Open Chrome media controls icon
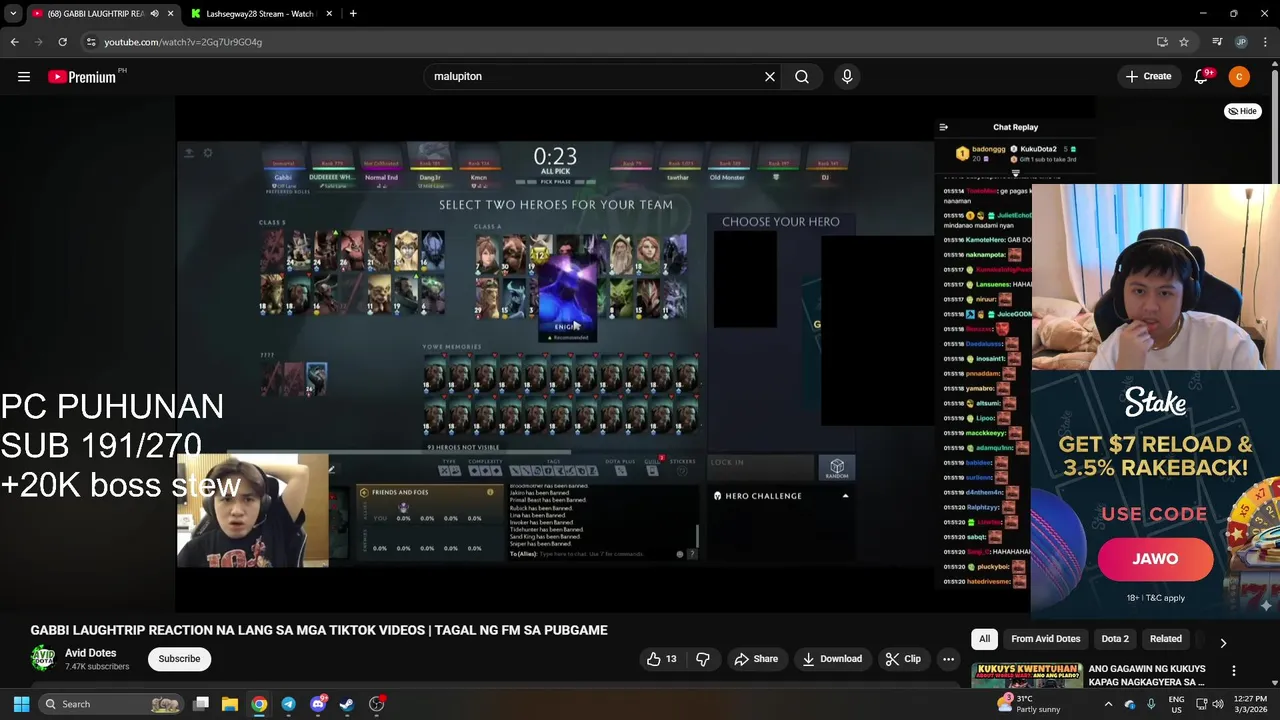 (x=1217, y=42)
